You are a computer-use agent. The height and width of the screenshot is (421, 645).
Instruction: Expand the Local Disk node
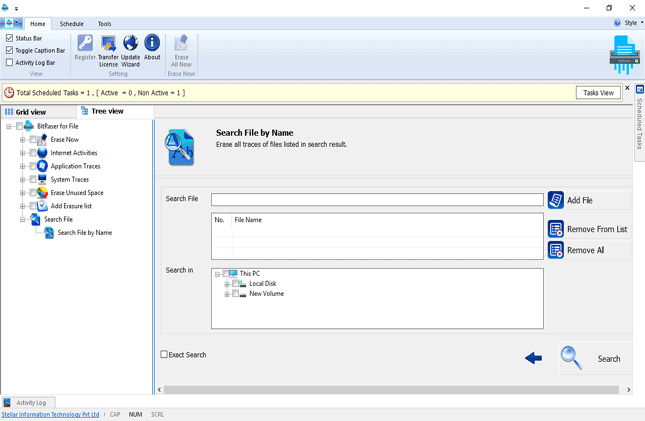(x=227, y=284)
